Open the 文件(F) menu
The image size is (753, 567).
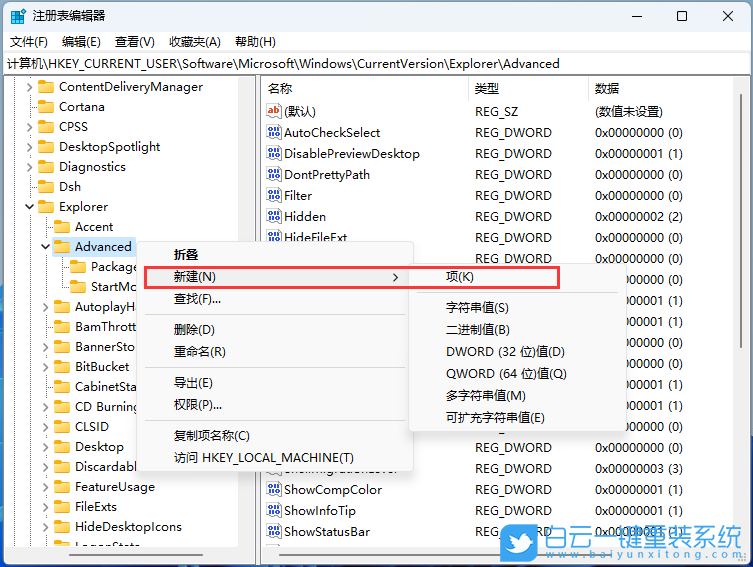29,42
